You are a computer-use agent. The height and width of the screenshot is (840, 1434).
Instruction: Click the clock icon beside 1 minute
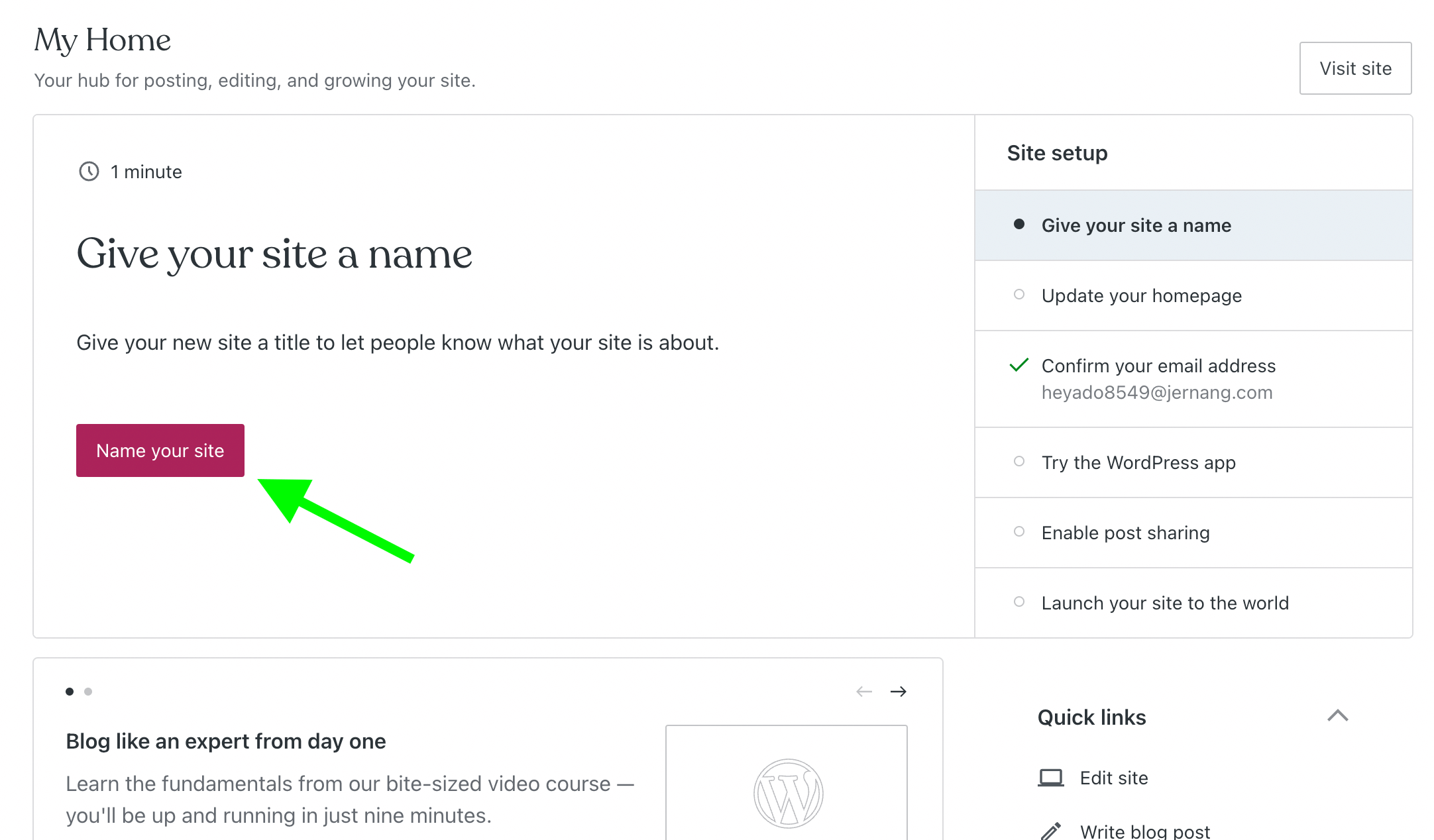89,172
